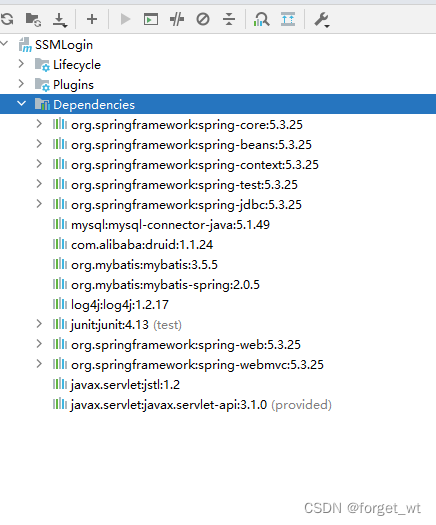Click library icon beside spring-core:5.3.25
This screenshot has width=436, height=525.
(60, 124)
